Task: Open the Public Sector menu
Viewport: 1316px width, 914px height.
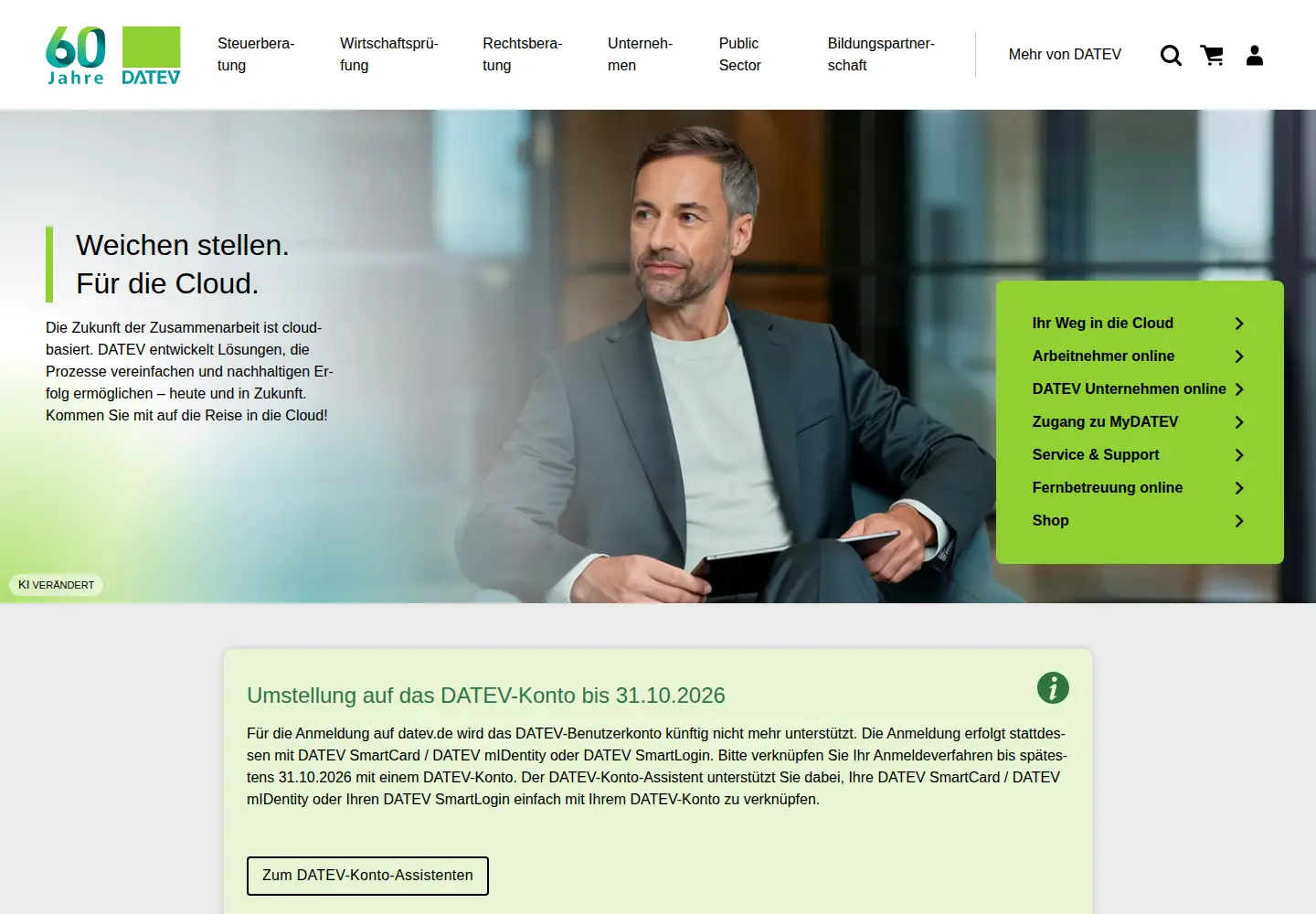Action: click(x=739, y=55)
